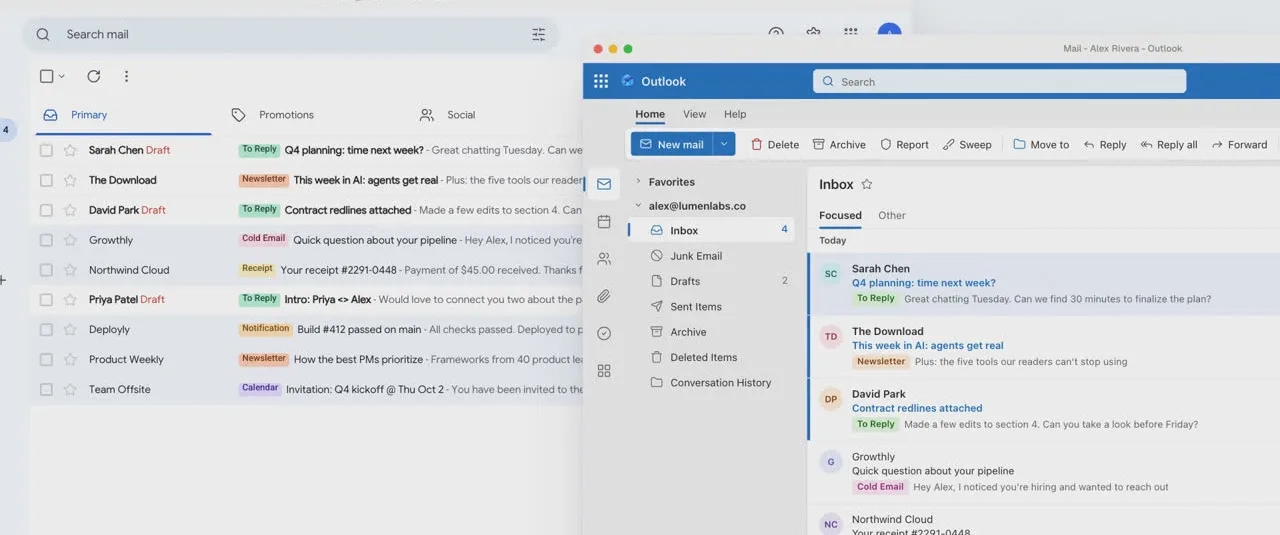Open Gmail Promotions tab
This screenshot has height=535, width=1280.
(272, 115)
